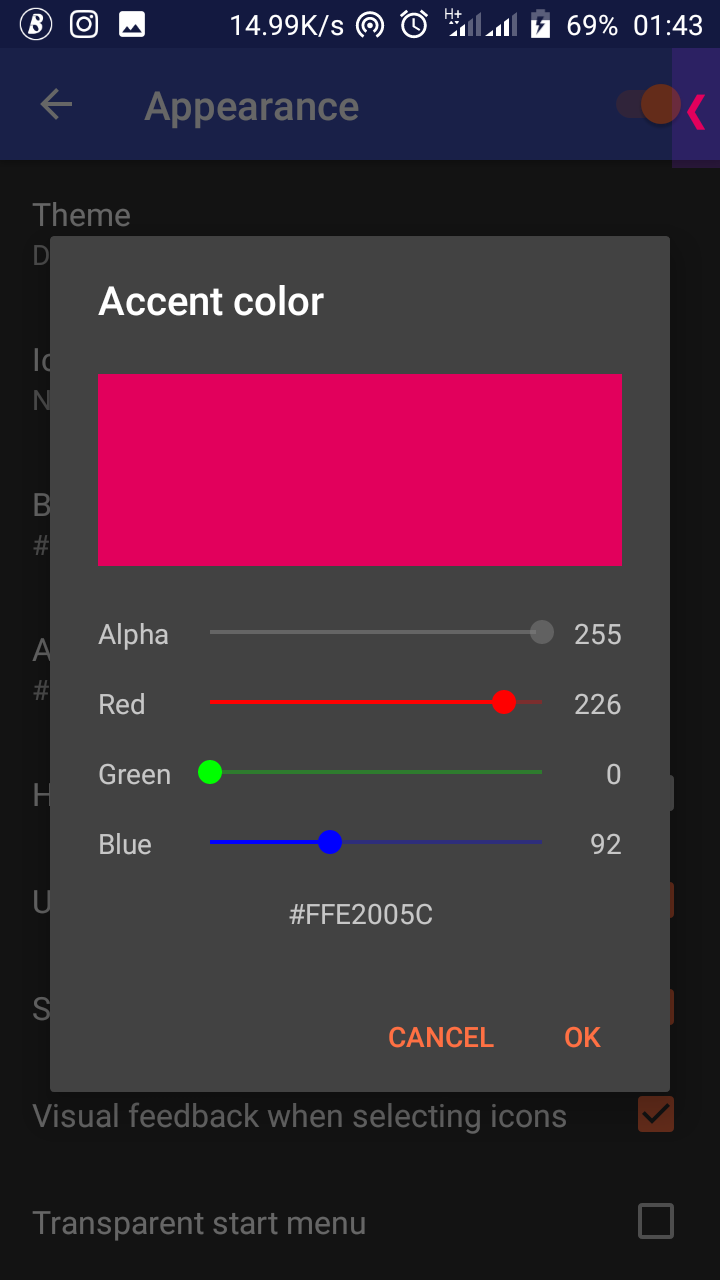Click the Green slider thumb
720x1280 pixels.
pyautogui.click(x=210, y=772)
